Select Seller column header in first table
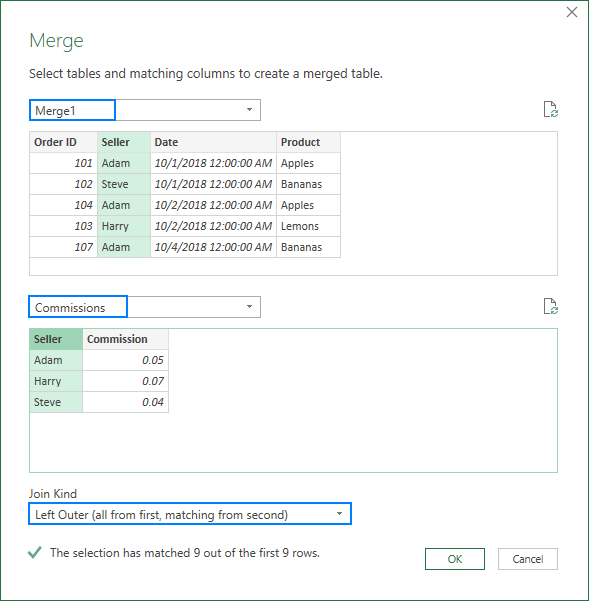This screenshot has width=589, height=601. tap(123, 142)
